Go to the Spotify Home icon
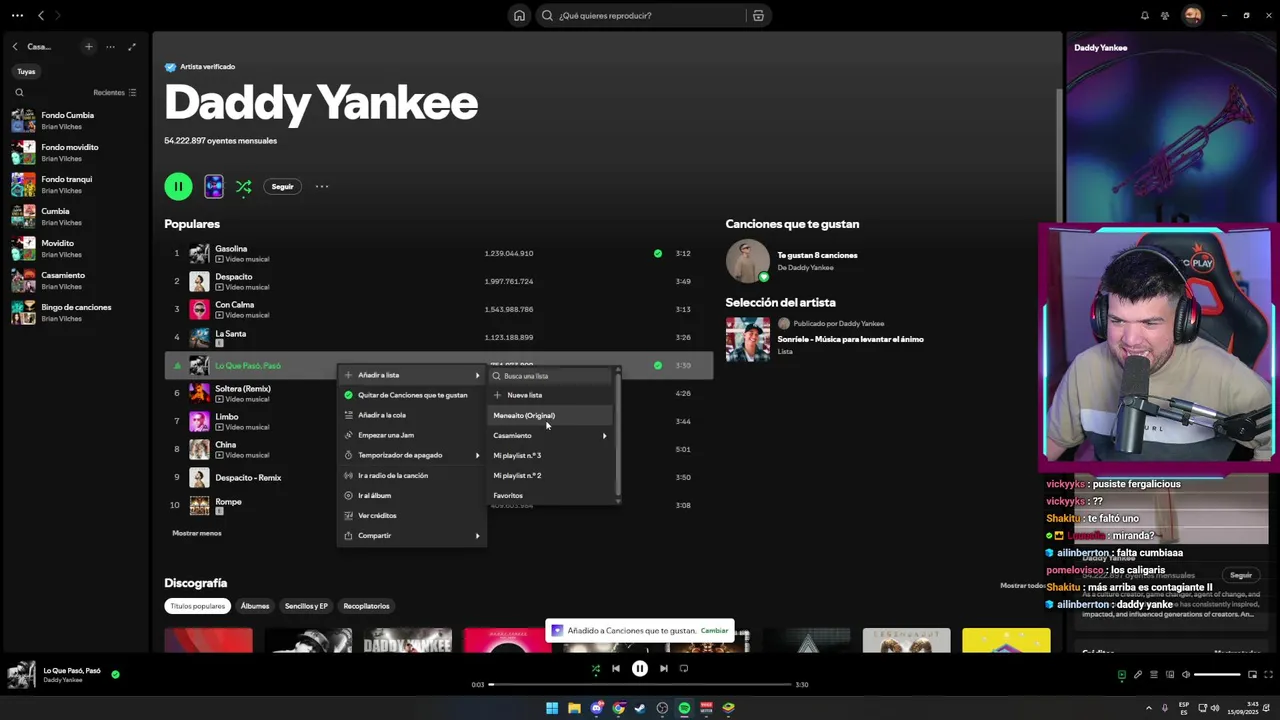Viewport: 1280px width, 720px height. 519,15
